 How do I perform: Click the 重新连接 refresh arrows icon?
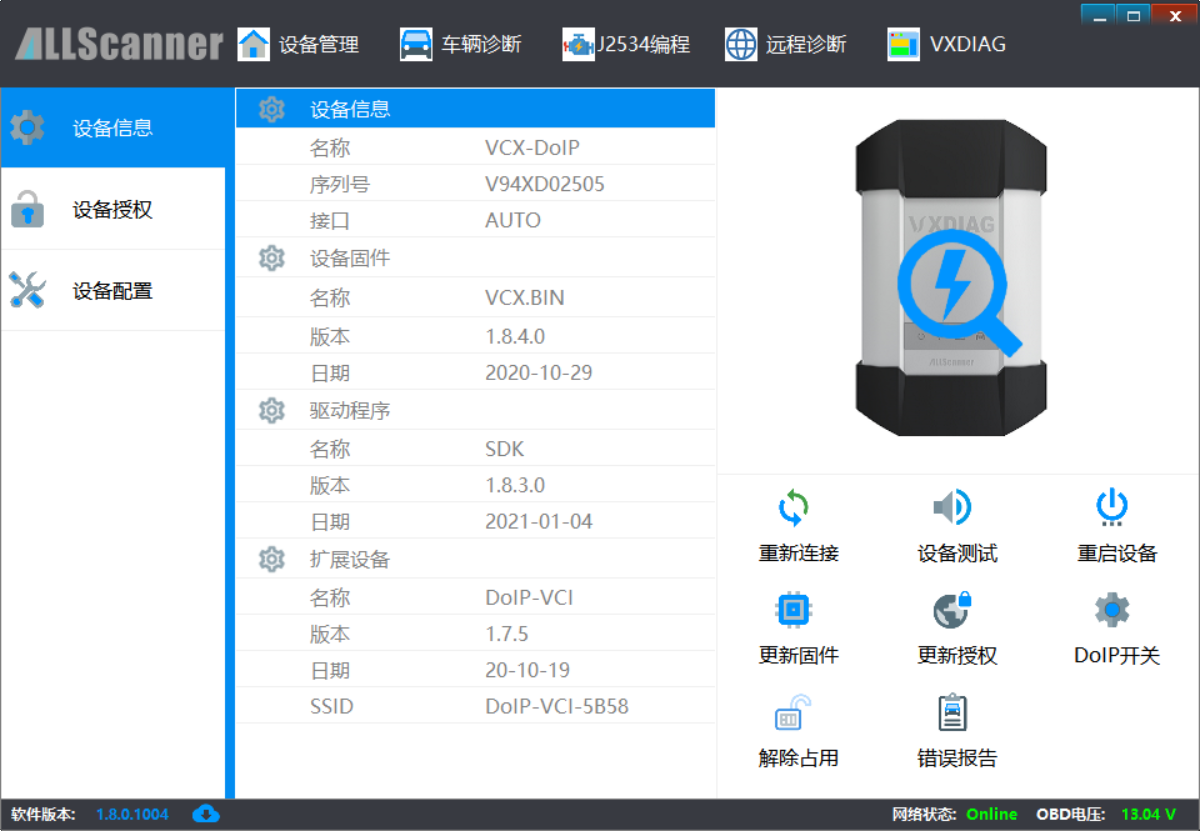click(x=794, y=508)
